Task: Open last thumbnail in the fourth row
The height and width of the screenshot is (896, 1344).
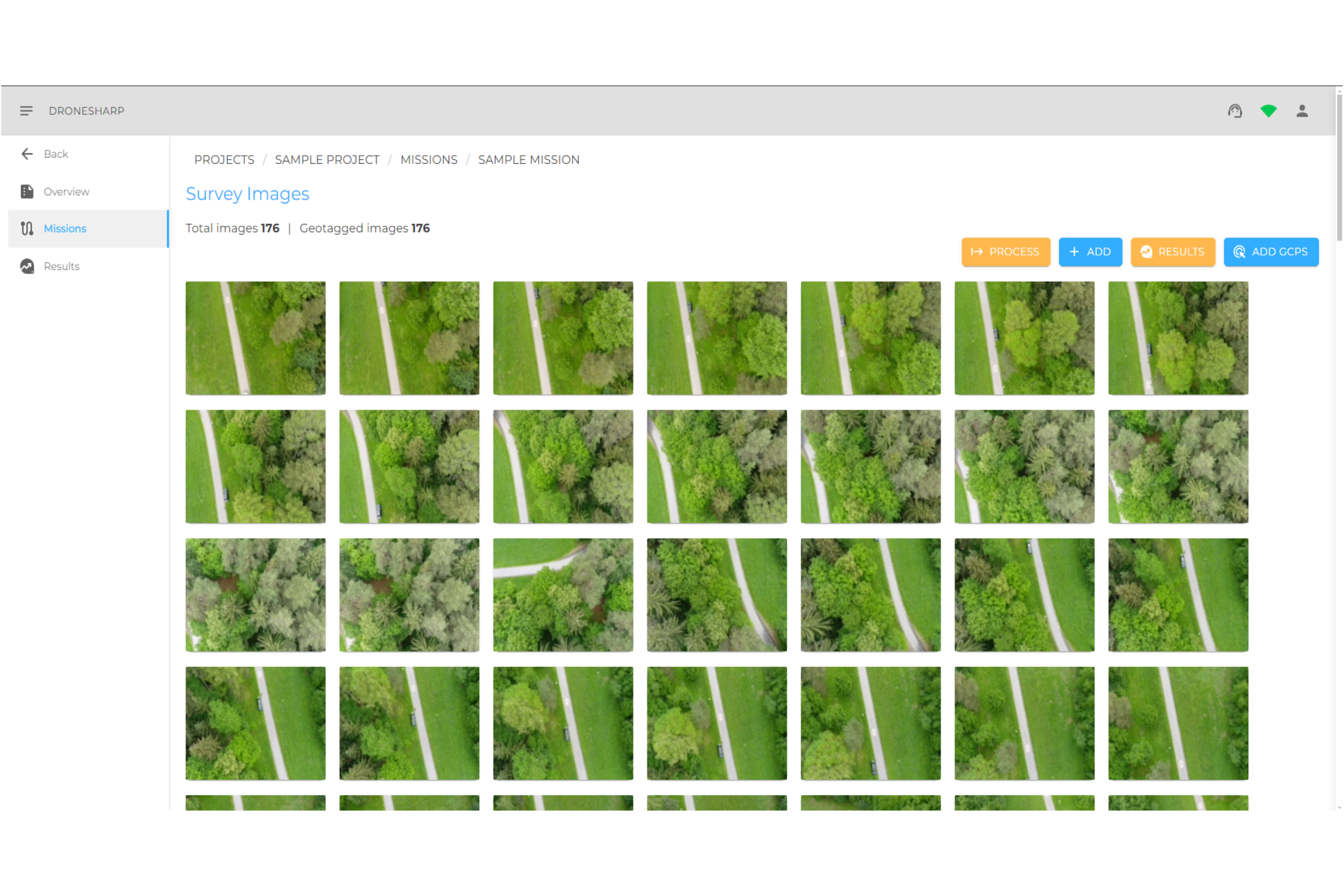Action: [x=1178, y=723]
